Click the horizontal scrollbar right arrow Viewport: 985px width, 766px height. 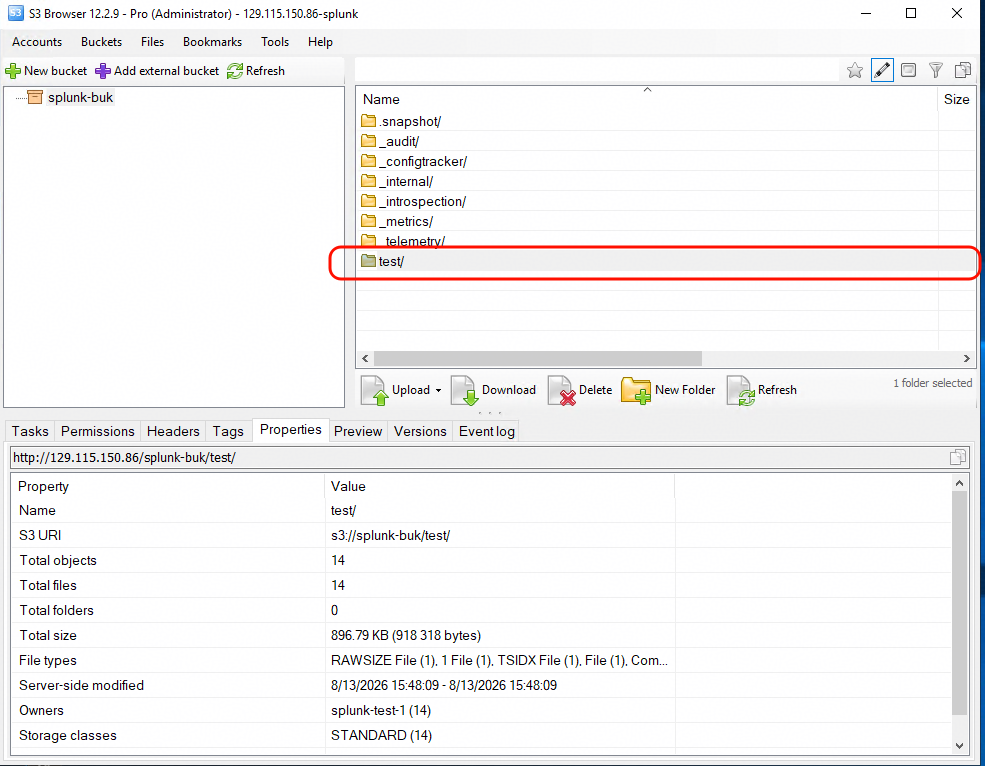click(967, 358)
